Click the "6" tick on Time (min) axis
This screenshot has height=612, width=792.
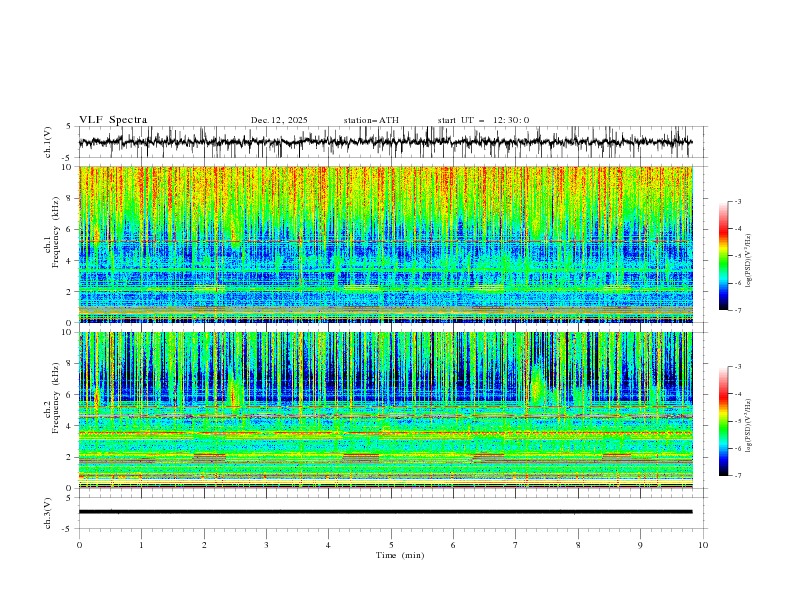pos(453,545)
